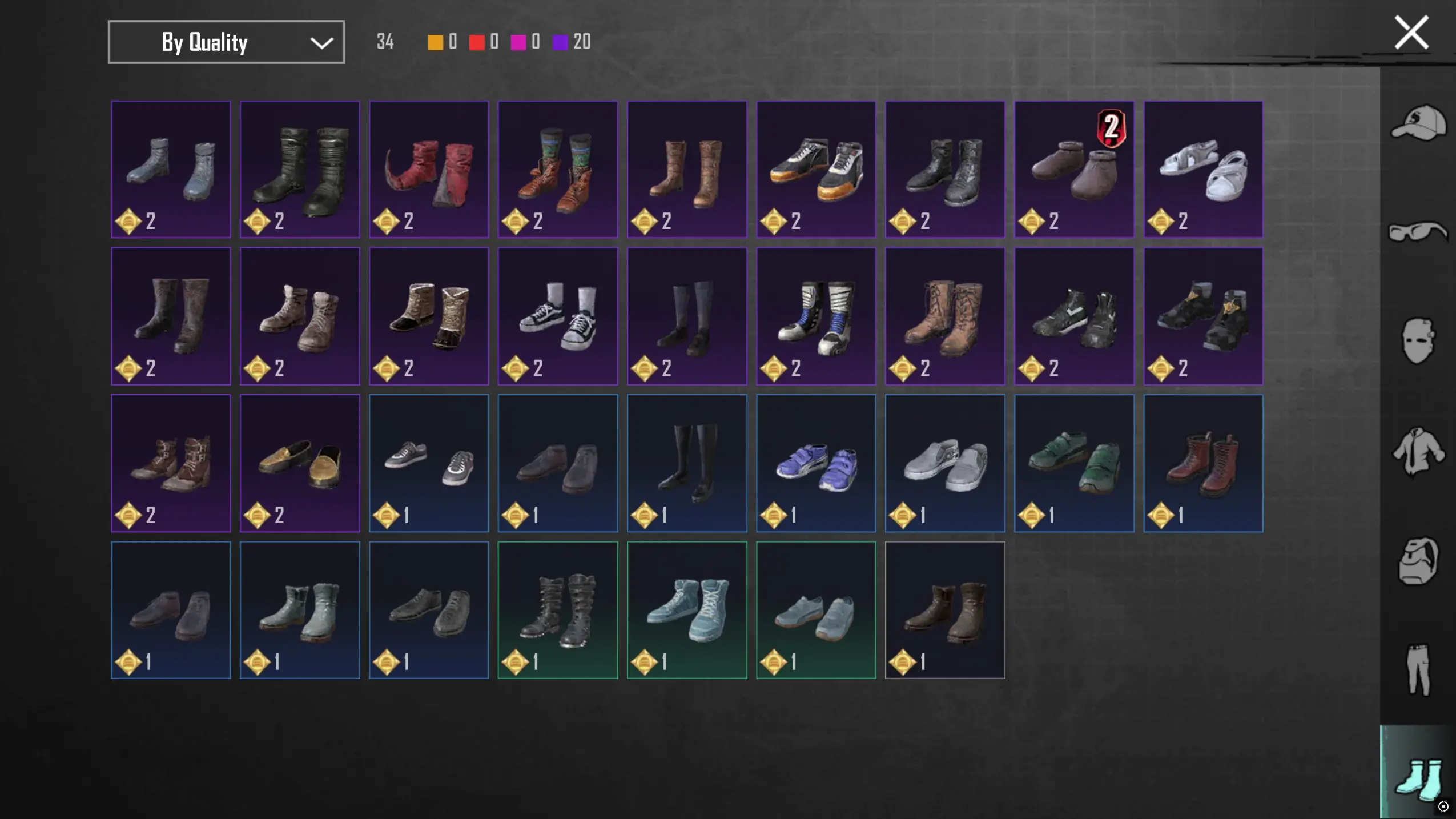Select the gold loafers item

pos(300,463)
